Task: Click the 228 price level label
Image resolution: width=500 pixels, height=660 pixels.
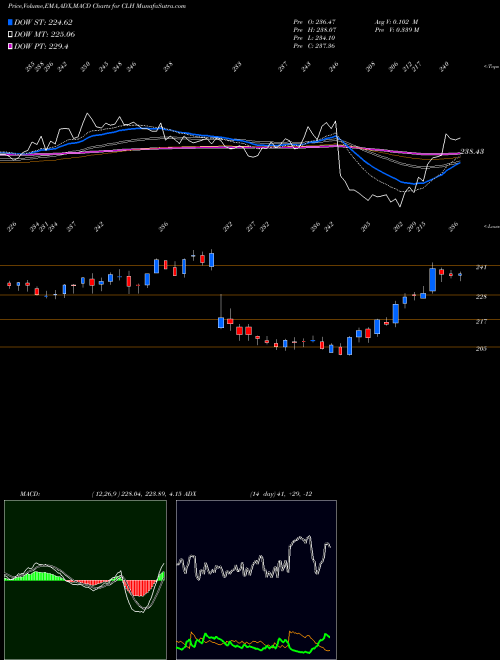Action: click(x=481, y=296)
